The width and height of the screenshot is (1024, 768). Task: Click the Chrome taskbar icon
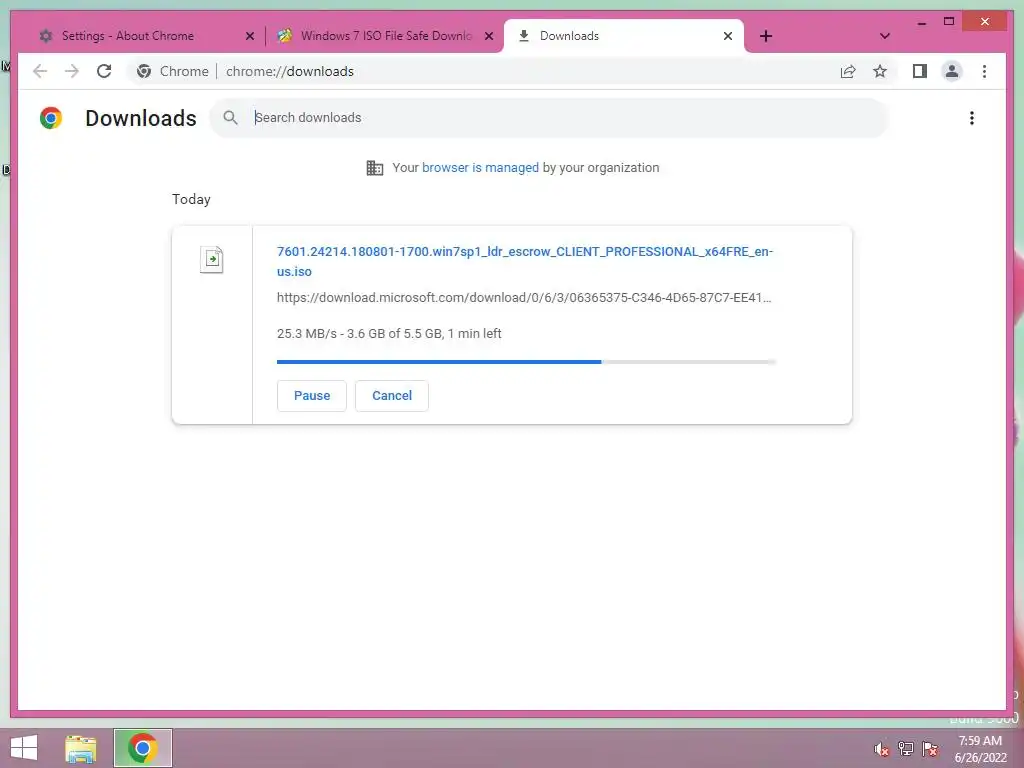pyautogui.click(x=142, y=748)
